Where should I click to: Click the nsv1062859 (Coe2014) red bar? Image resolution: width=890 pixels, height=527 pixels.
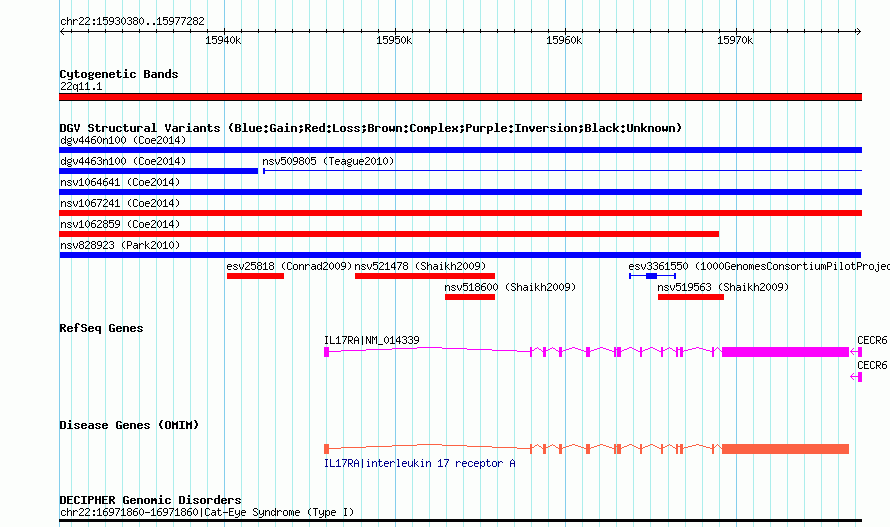pos(389,234)
